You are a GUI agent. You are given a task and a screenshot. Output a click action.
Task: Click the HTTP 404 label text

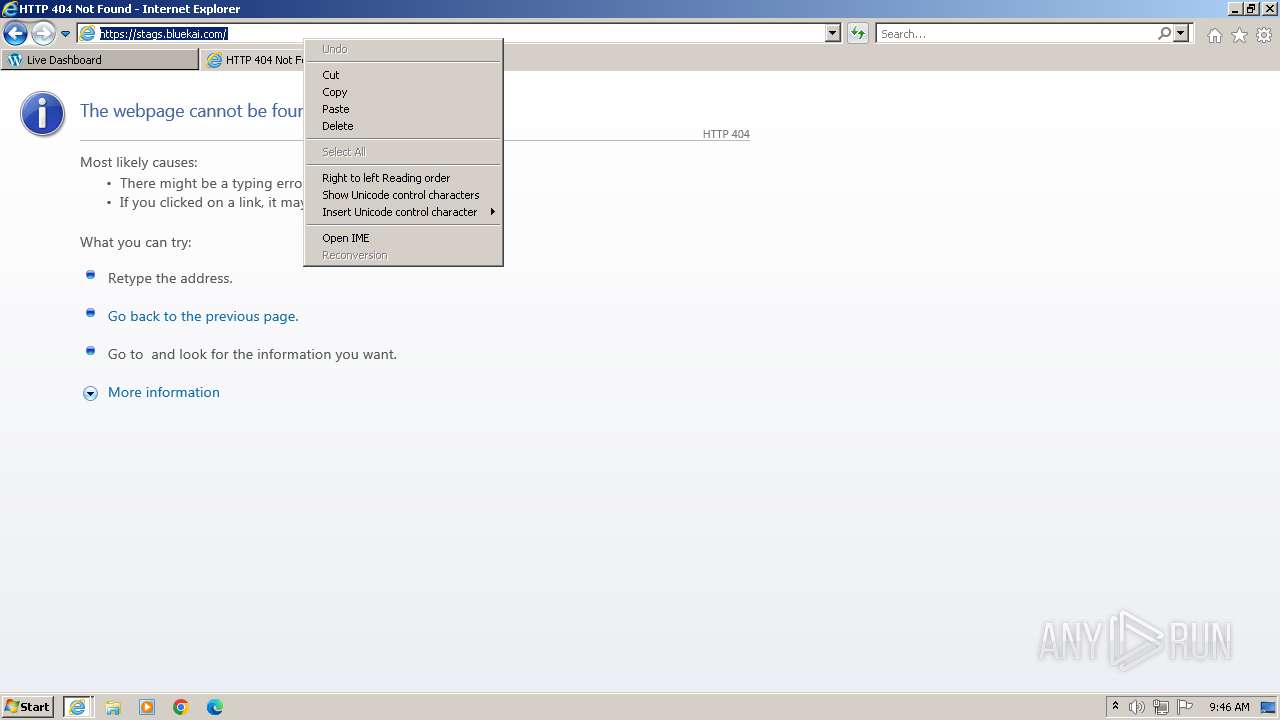coord(726,134)
